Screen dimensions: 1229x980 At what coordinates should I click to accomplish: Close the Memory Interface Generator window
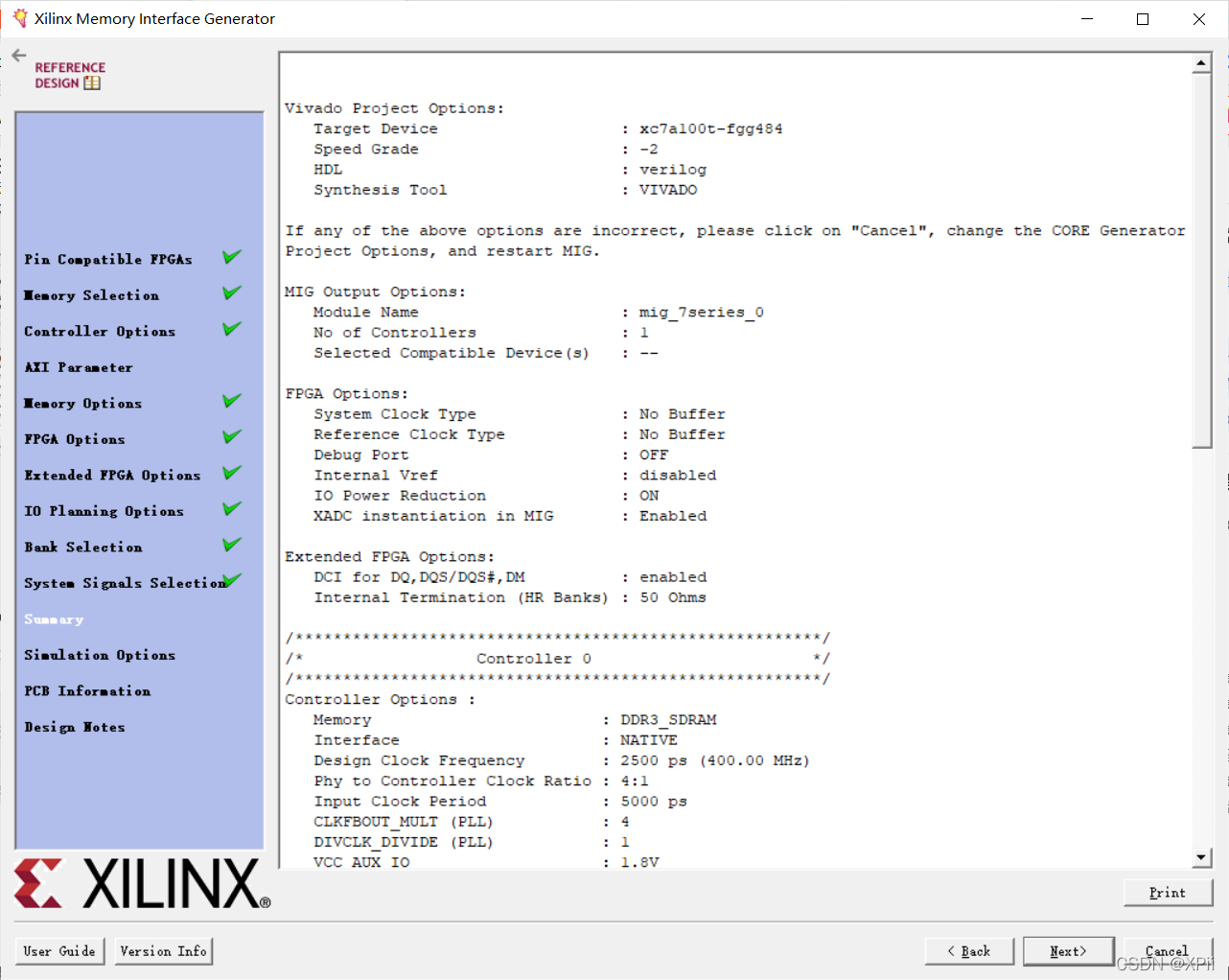(x=1199, y=19)
